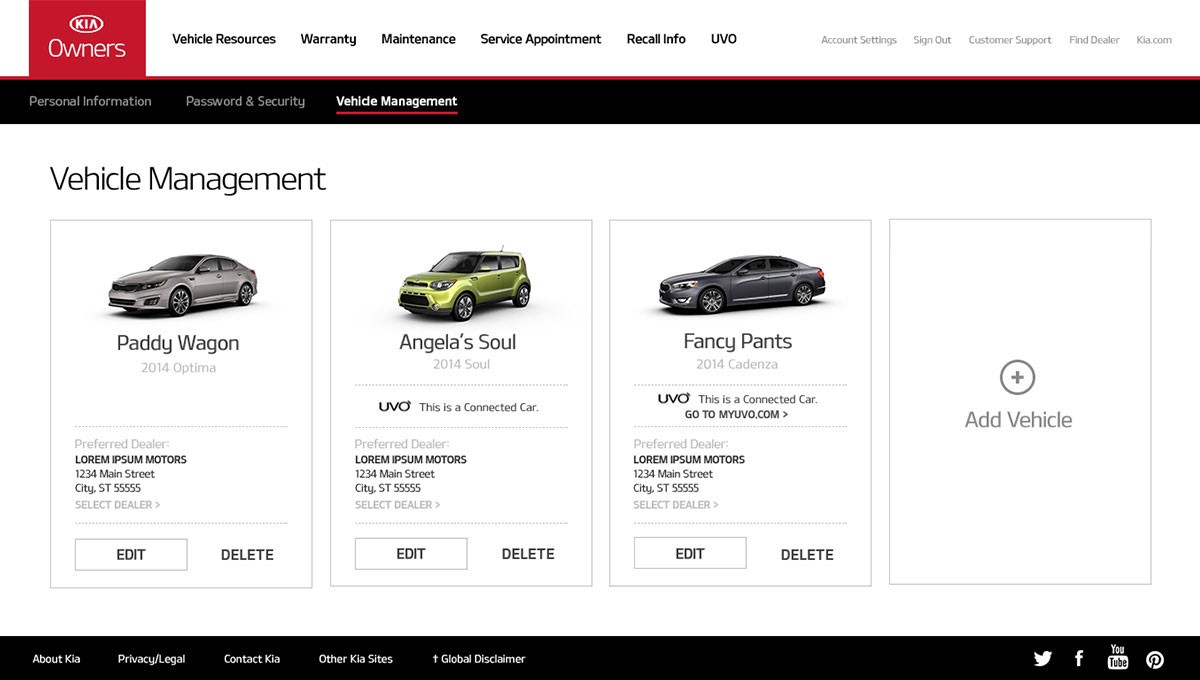
Task: Open Service Appointment in the top navigation
Action: pos(541,39)
